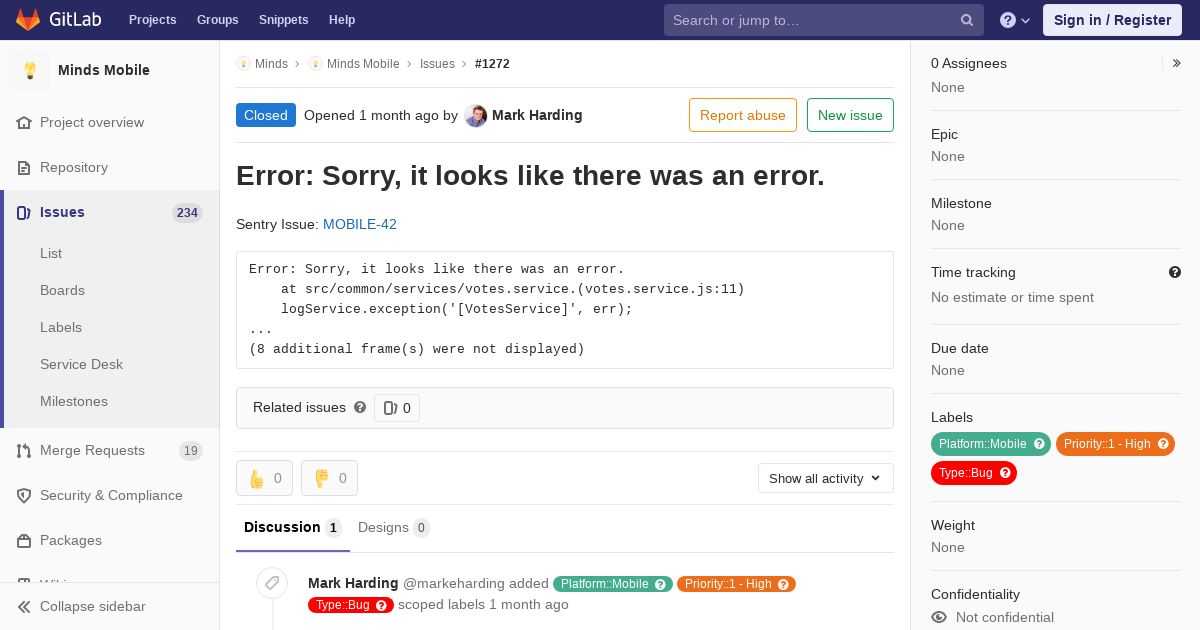This screenshot has height=630, width=1200.
Task: Open the MOBILE-42 Sentry link
Action: coord(360,224)
